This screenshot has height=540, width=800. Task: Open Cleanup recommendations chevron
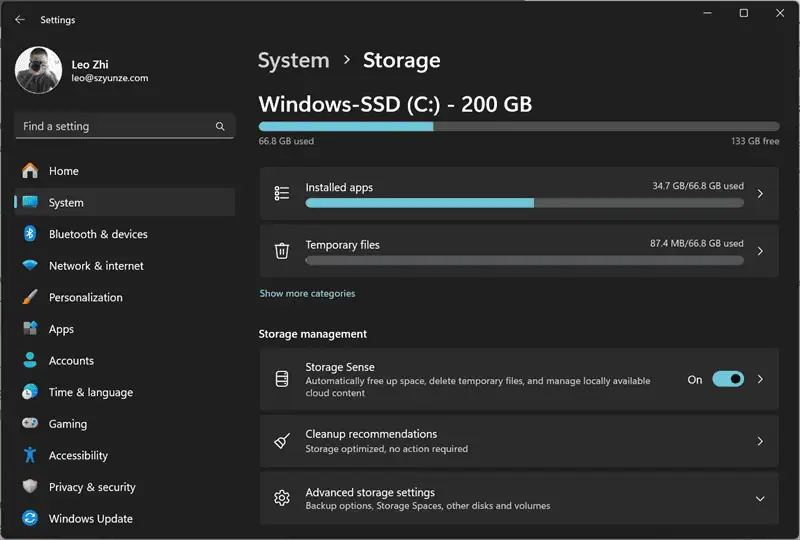(x=760, y=441)
